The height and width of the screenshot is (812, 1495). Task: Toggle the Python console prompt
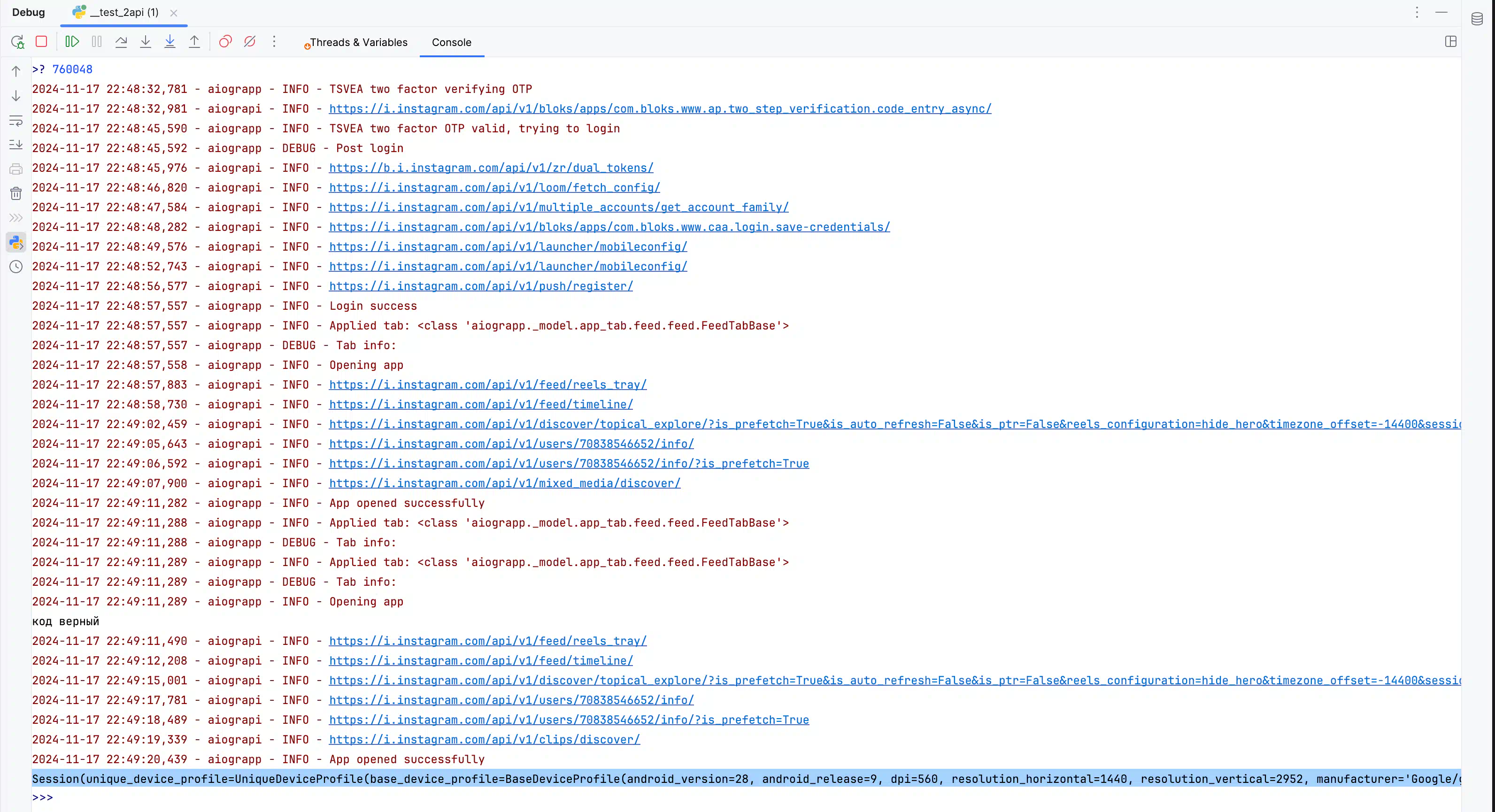click(15, 243)
